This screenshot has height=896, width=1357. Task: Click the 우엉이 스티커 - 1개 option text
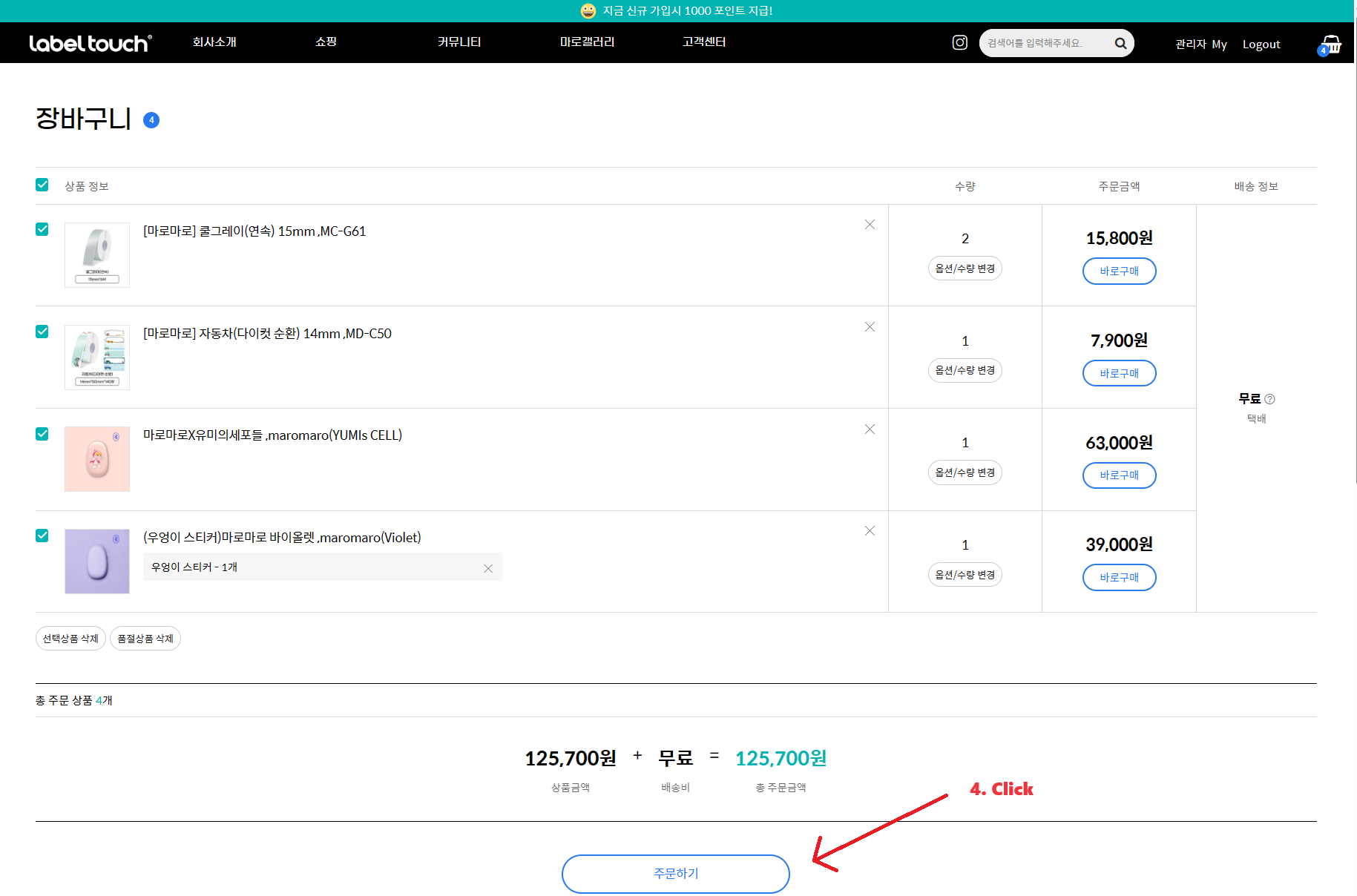(194, 567)
